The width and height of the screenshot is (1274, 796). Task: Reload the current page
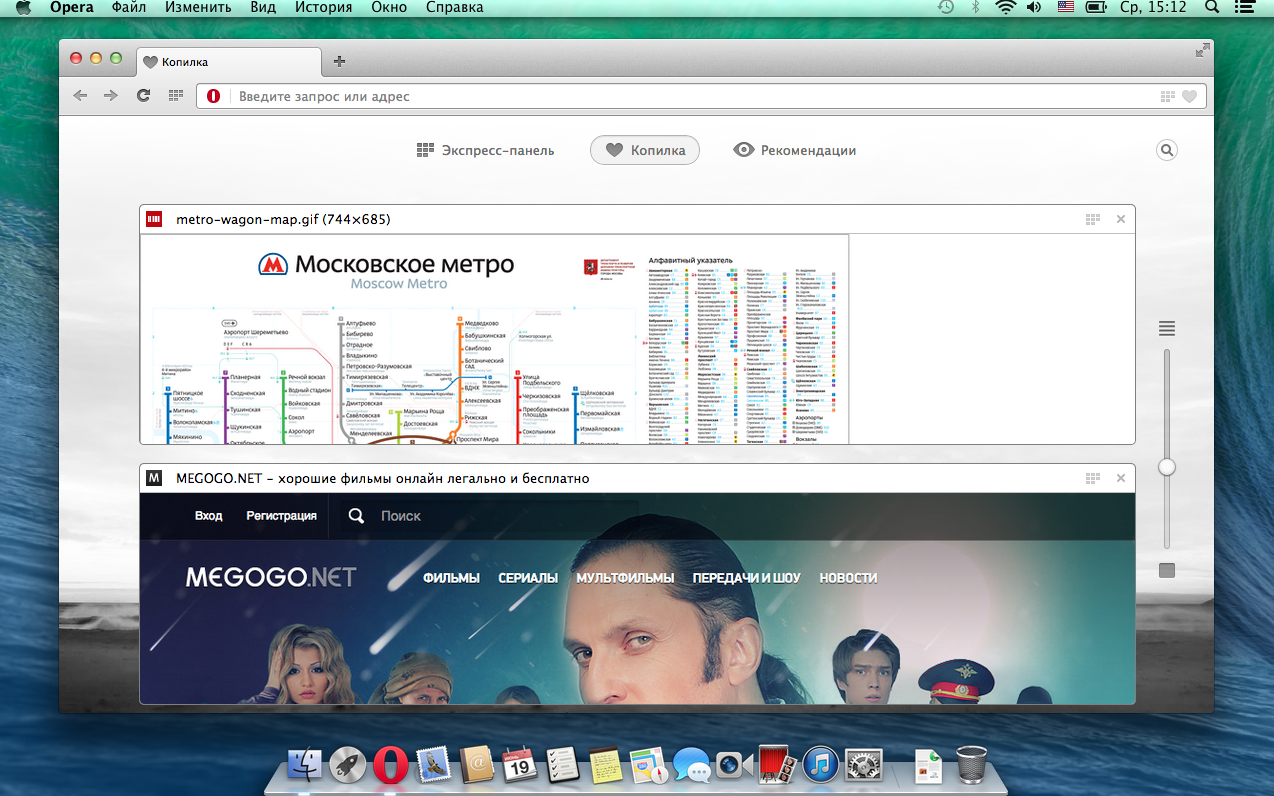(143, 96)
